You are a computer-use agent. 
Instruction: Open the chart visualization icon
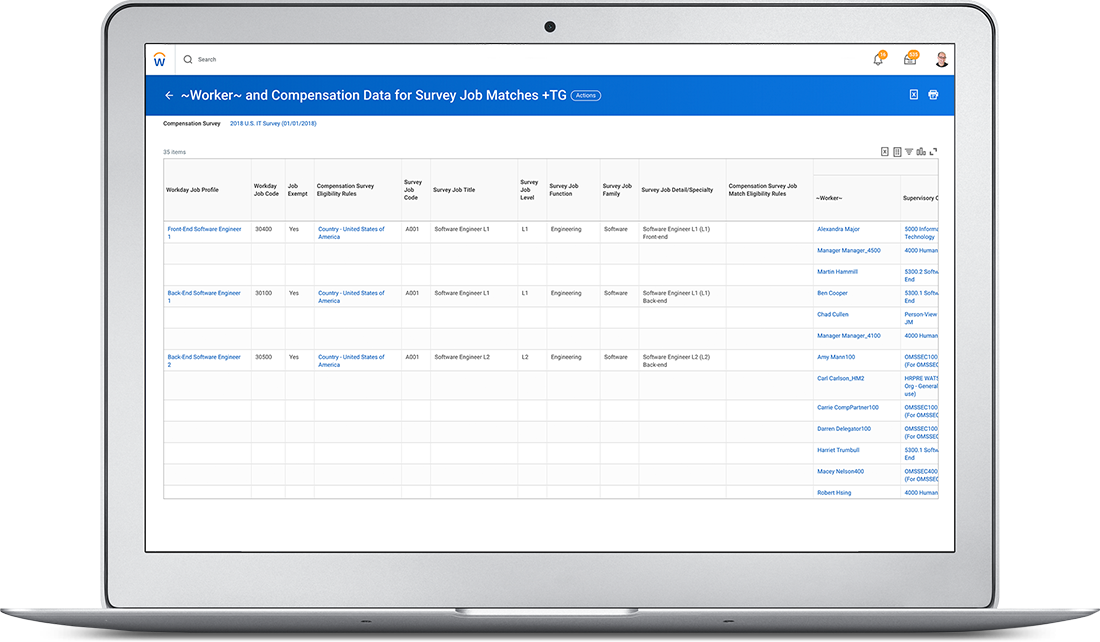click(920, 150)
